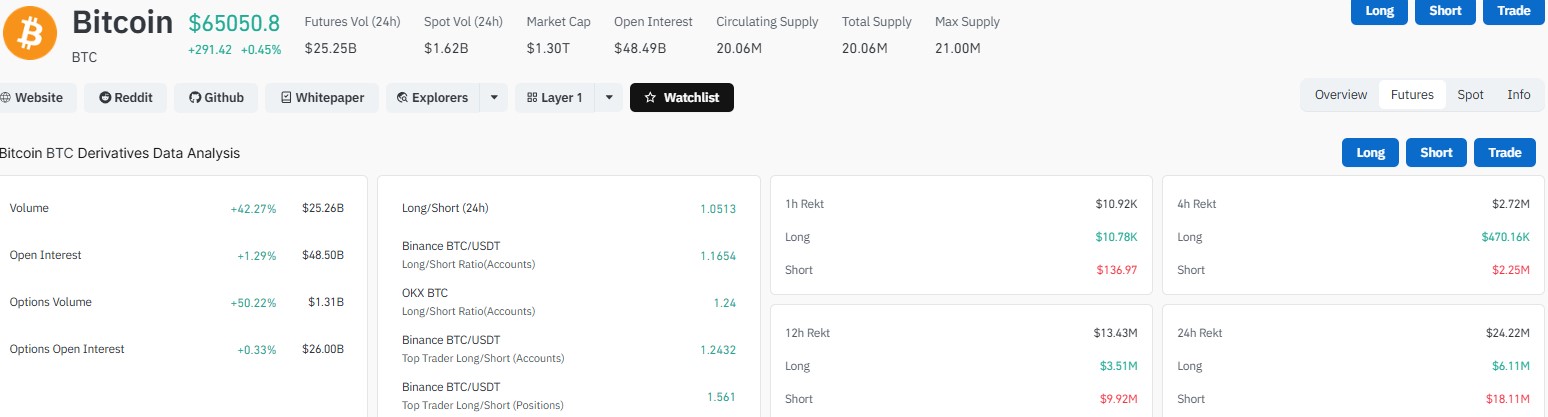Click the Max Supply value 21.00M
Image resolution: width=1548 pixels, height=417 pixels.
tap(957, 47)
